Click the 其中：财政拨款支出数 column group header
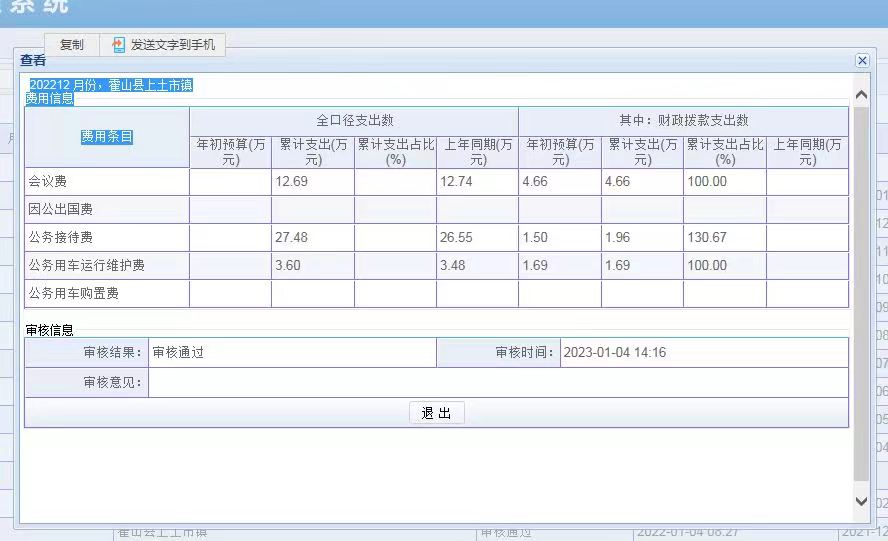The width and height of the screenshot is (888, 541). (x=683, y=121)
